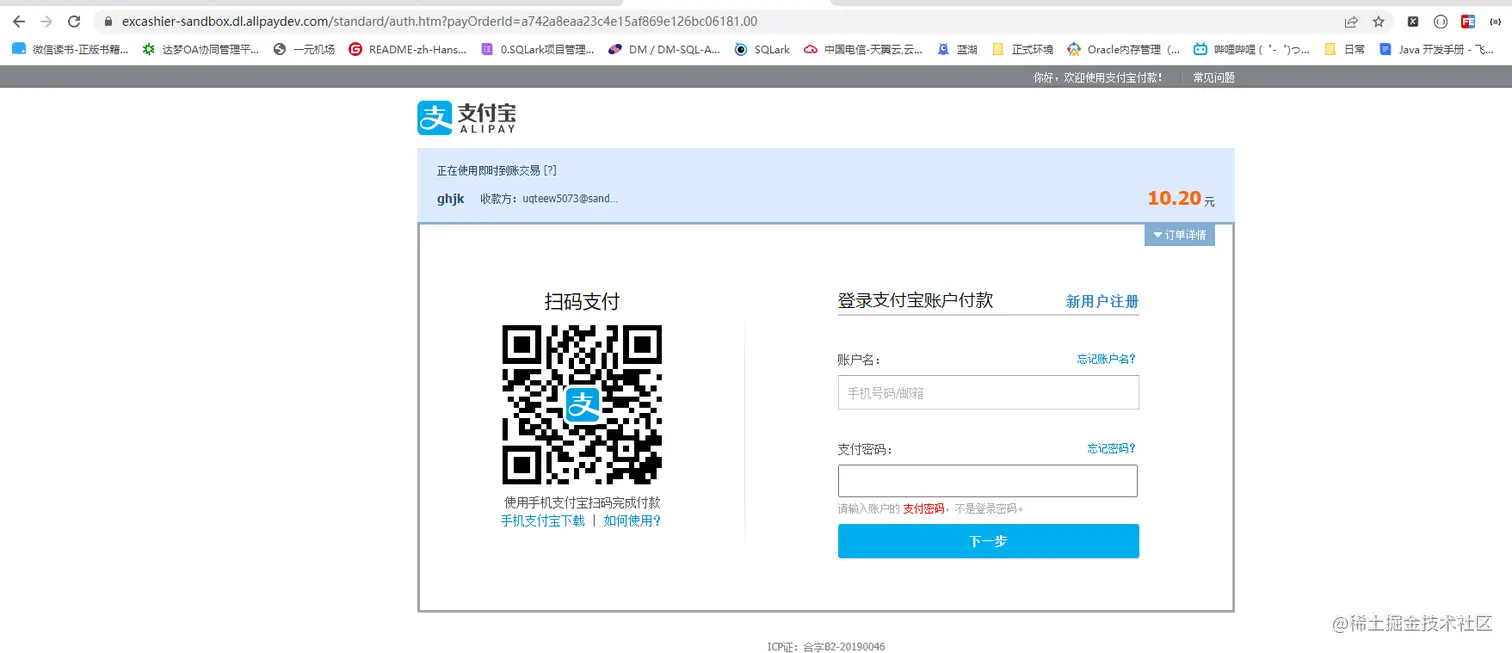The height and width of the screenshot is (653, 1512).
Task: Click the Alipay 支付宝 logo
Action: [466, 118]
